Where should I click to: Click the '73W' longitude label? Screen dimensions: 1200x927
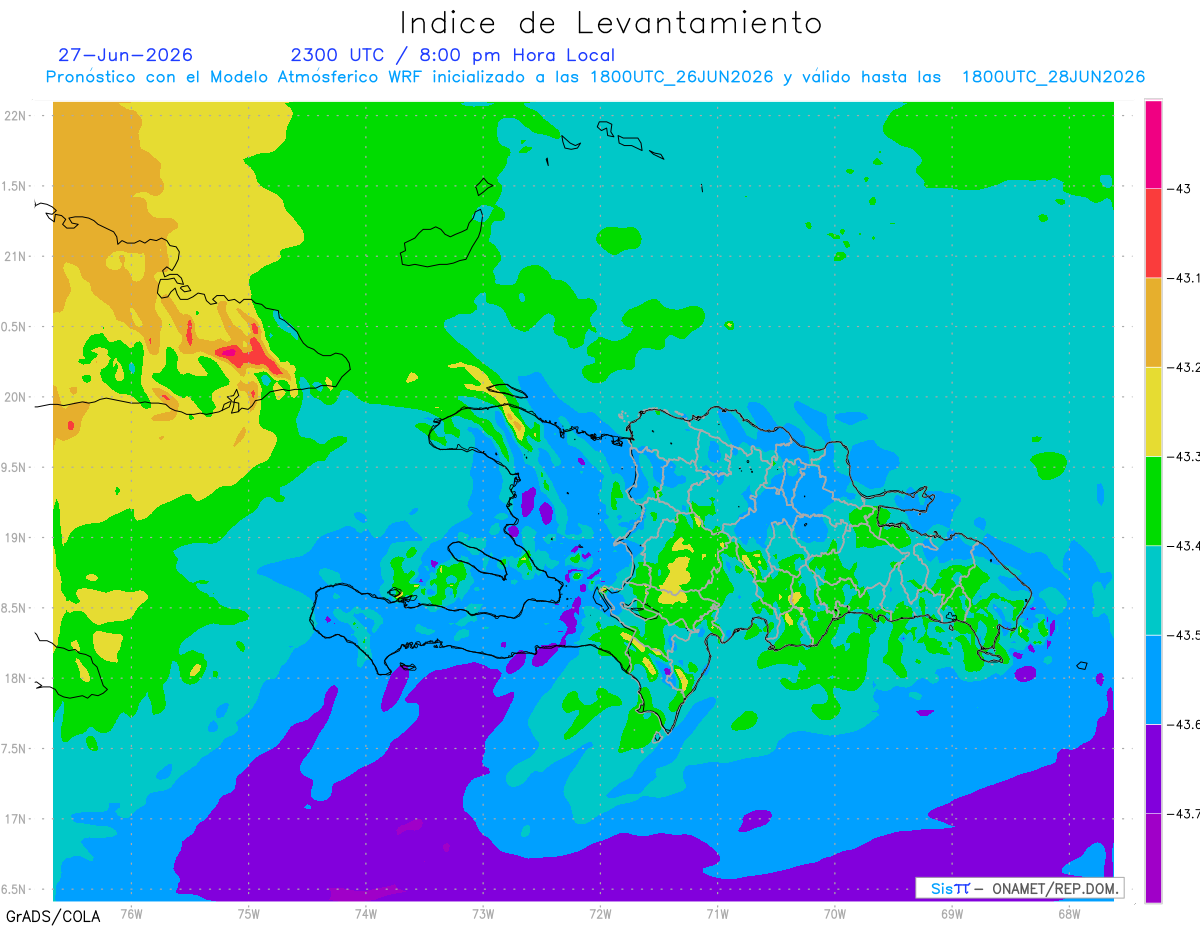pyautogui.click(x=483, y=913)
